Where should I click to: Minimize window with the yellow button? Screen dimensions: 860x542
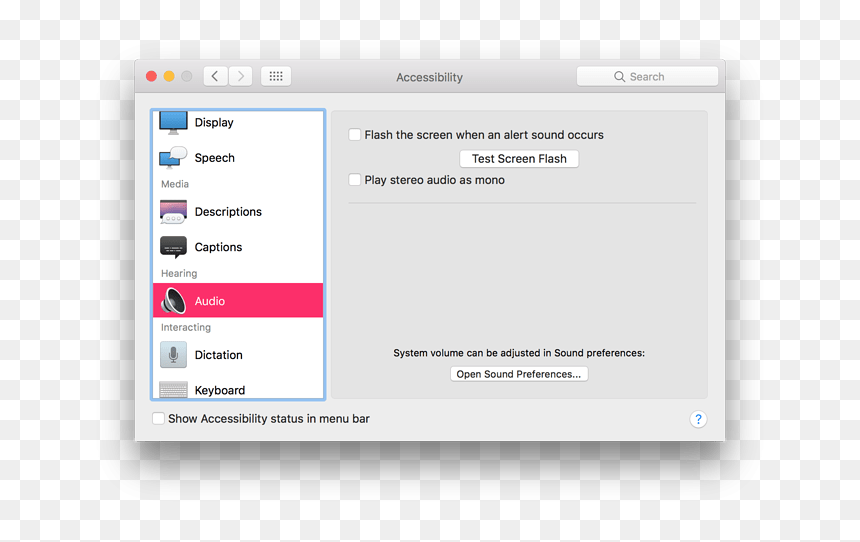click(169, 76)
